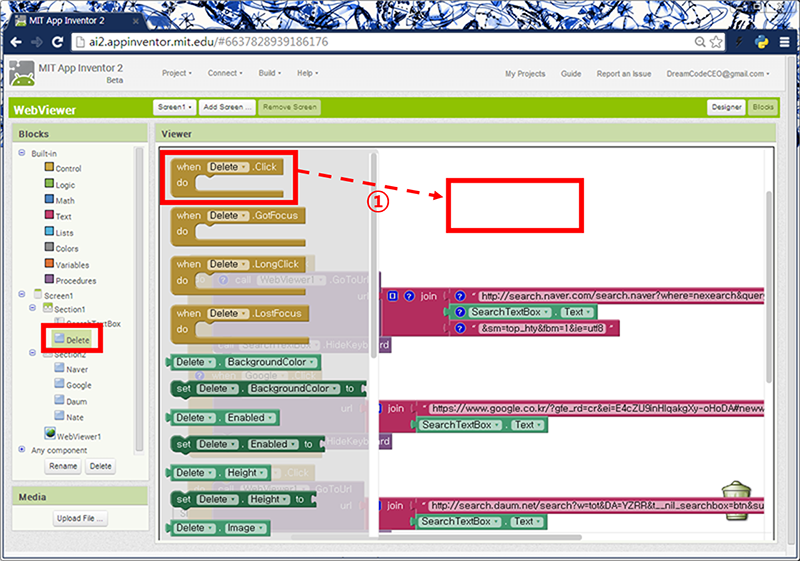Open the Logic blocks drawer
The height and width of the screenshot is (561, 800).
tap(60, 185)
